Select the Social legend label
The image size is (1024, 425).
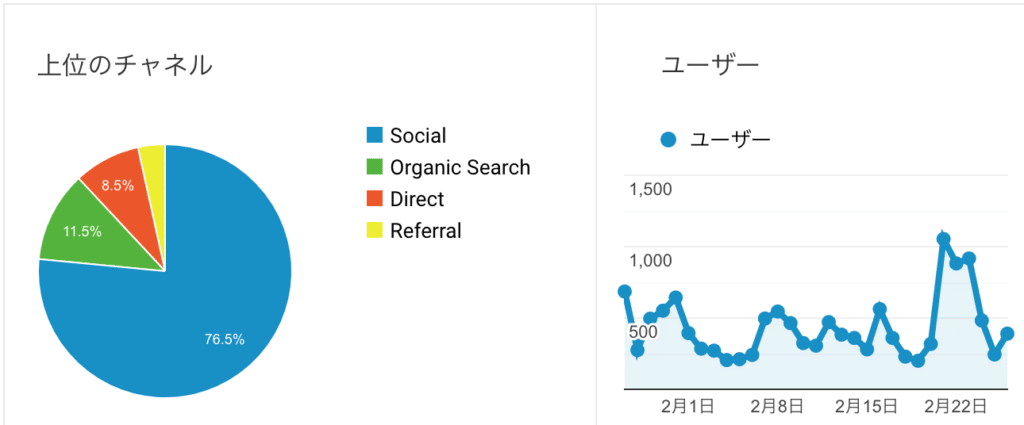tap(418, 136)
